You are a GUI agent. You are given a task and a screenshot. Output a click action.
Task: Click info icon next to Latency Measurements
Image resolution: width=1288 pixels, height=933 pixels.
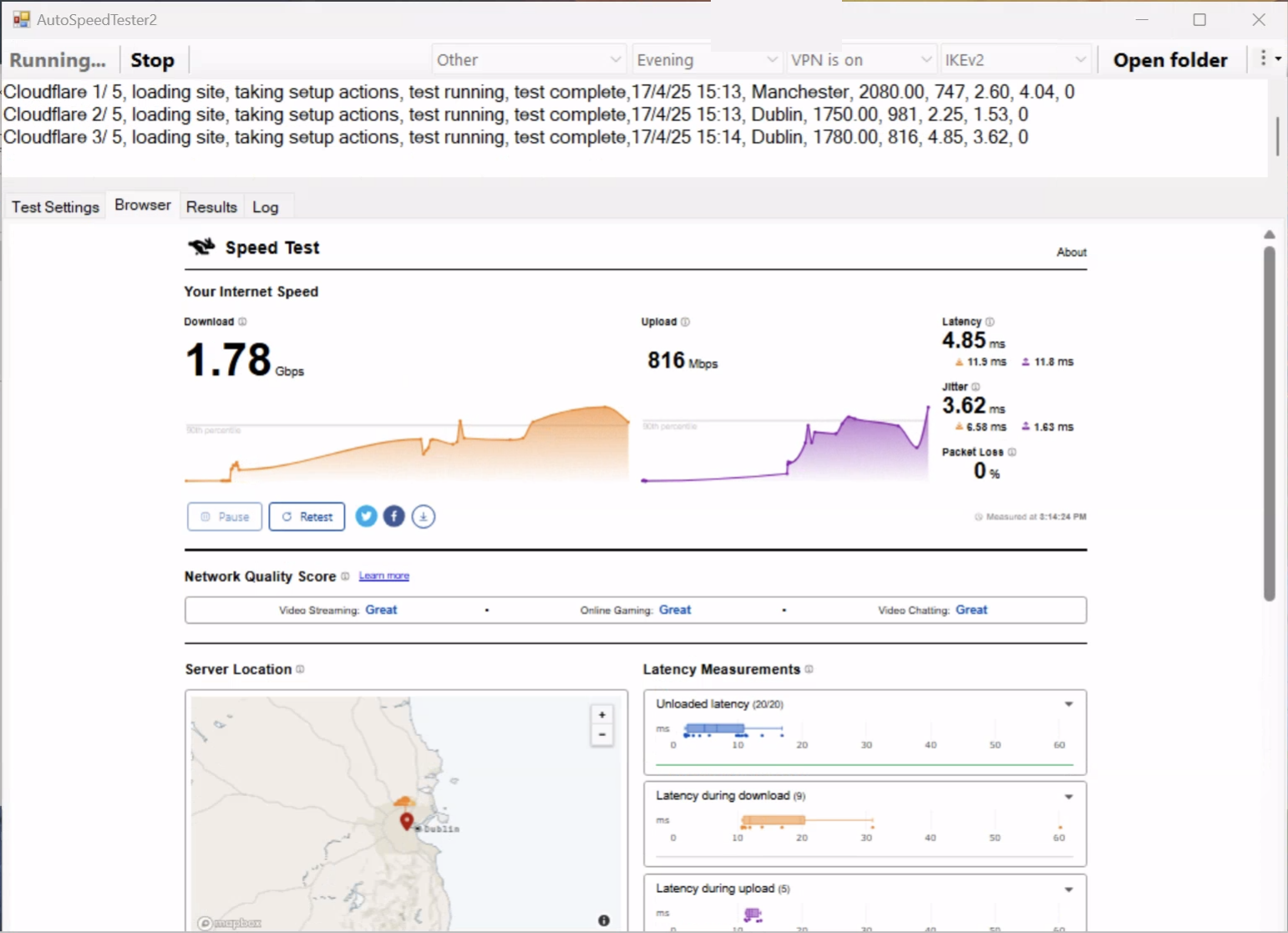(809, 669)
